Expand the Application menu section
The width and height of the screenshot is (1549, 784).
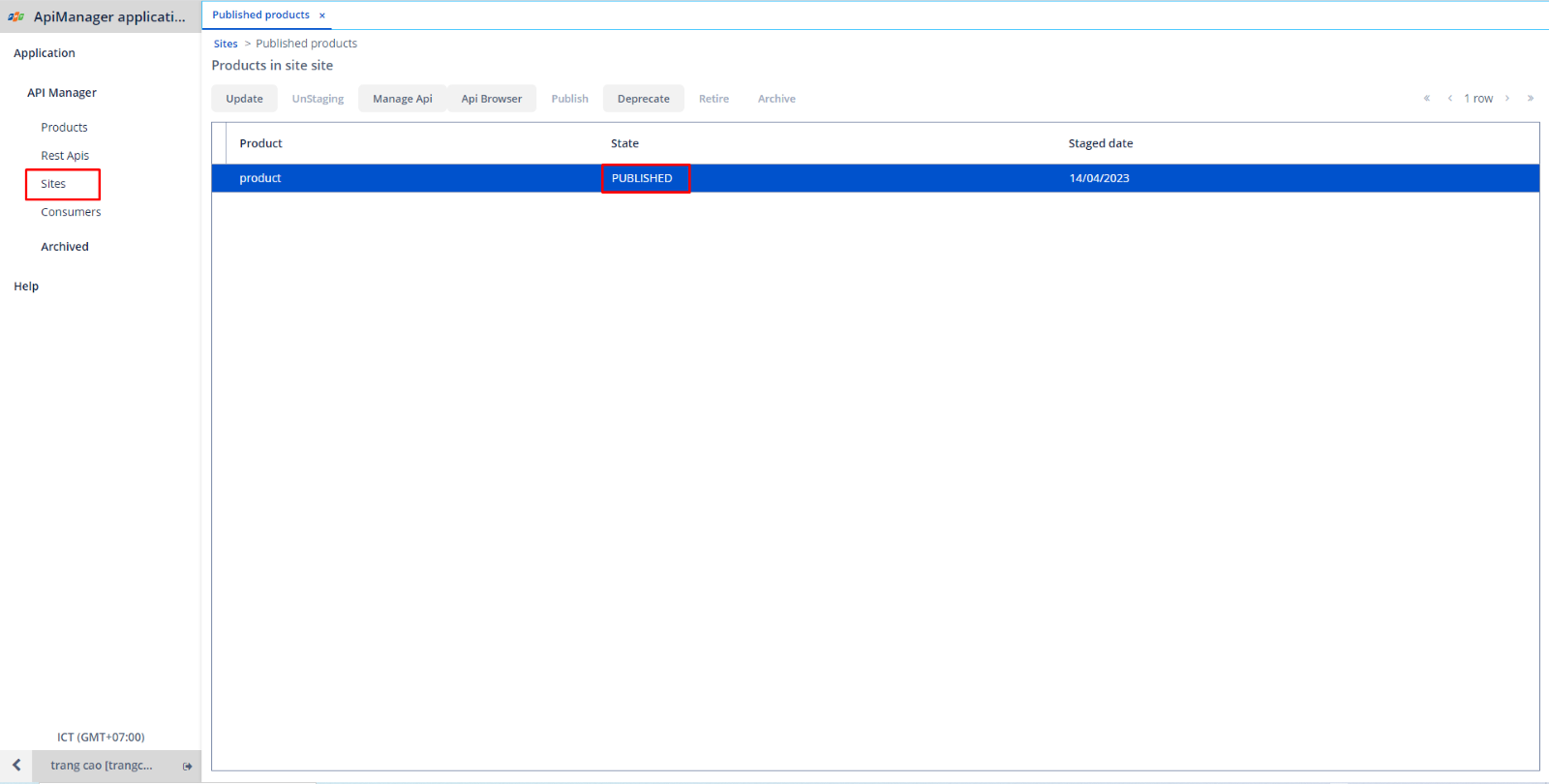click(45, 53)
